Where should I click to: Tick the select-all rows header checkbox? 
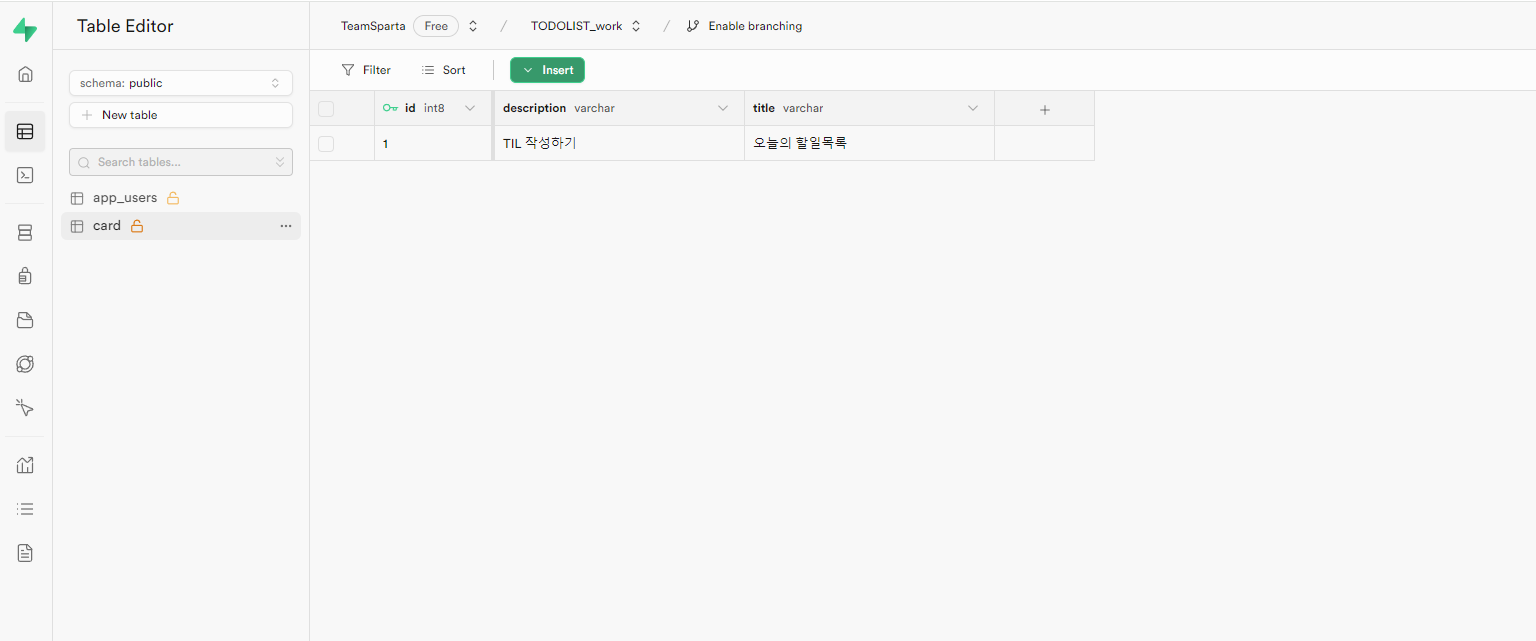[326, 109]
